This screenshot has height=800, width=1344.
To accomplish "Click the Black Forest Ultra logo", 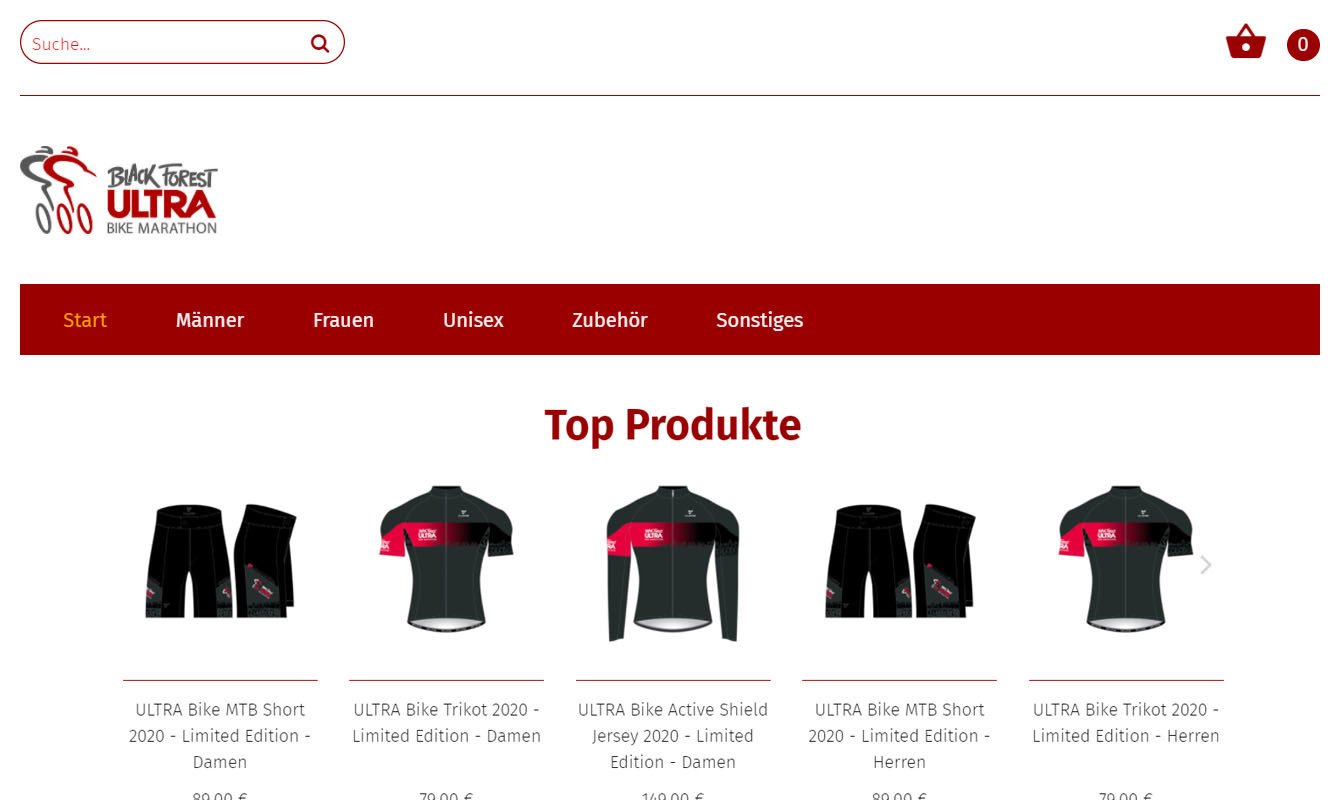I will 119,190.
